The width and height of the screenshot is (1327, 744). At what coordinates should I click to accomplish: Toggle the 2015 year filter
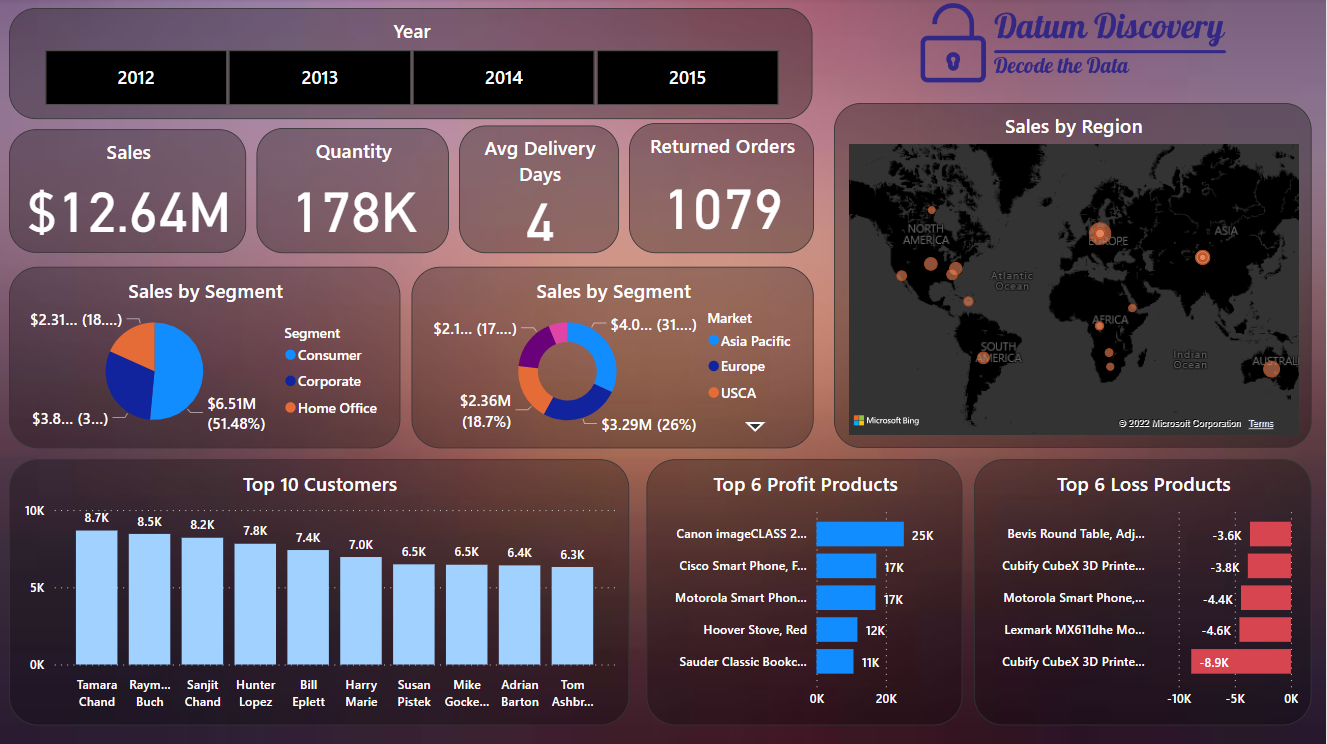tap(687, 78)
